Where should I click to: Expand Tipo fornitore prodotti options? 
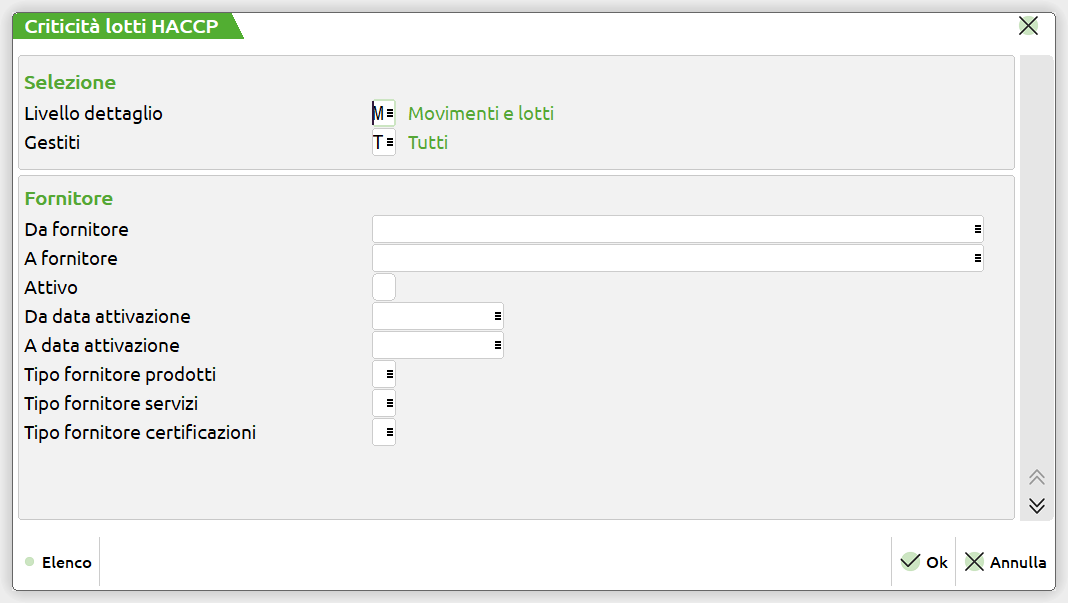tap(389, 375)
